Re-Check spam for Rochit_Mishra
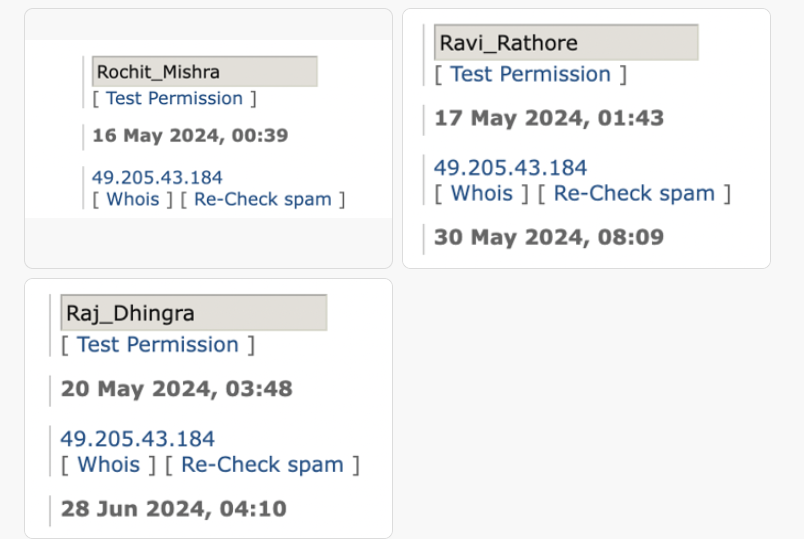This screenshot has width=804, height=539. point(263,199)
